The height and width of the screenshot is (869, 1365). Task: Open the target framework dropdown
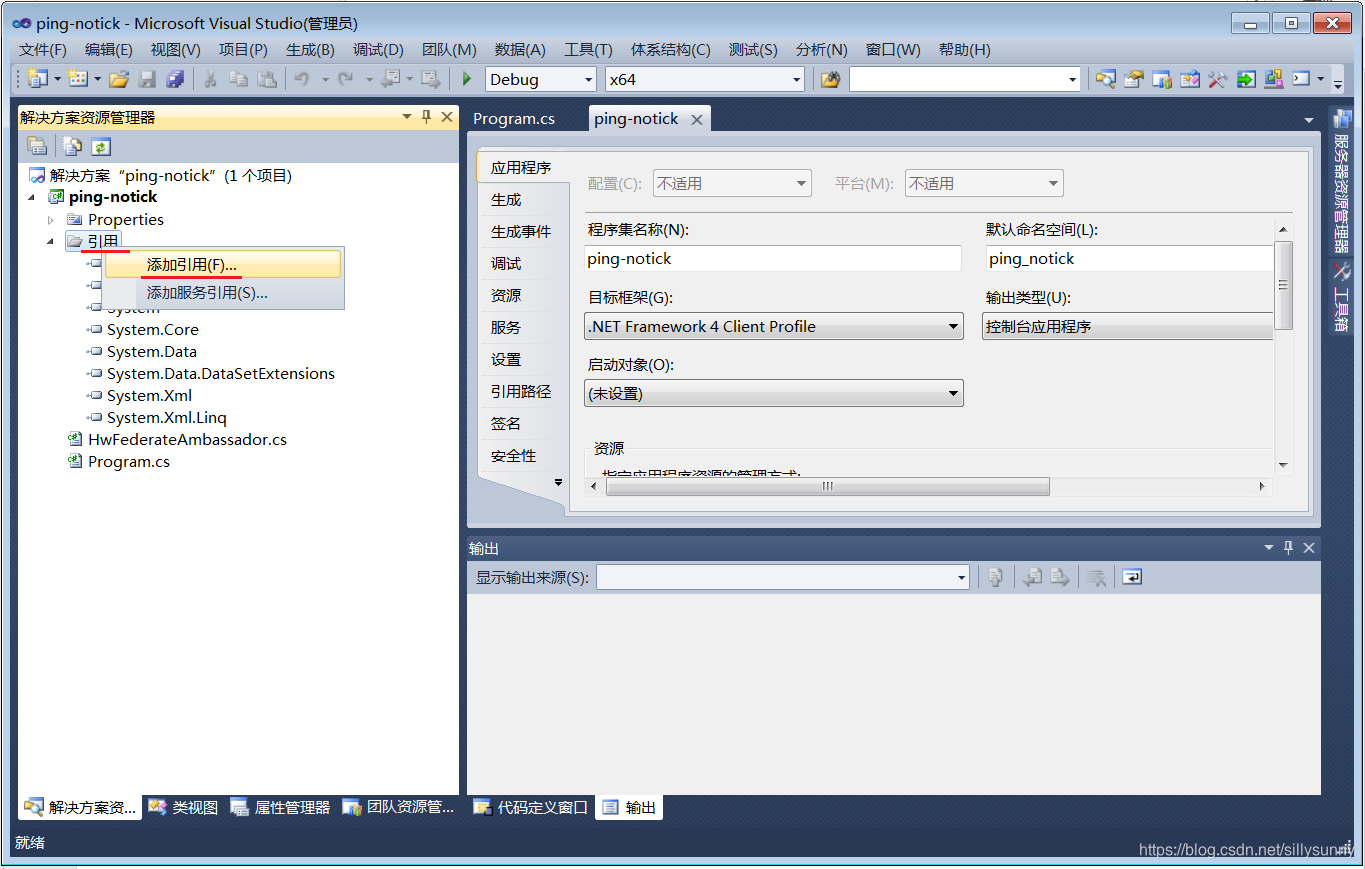[x=954, y=326]
